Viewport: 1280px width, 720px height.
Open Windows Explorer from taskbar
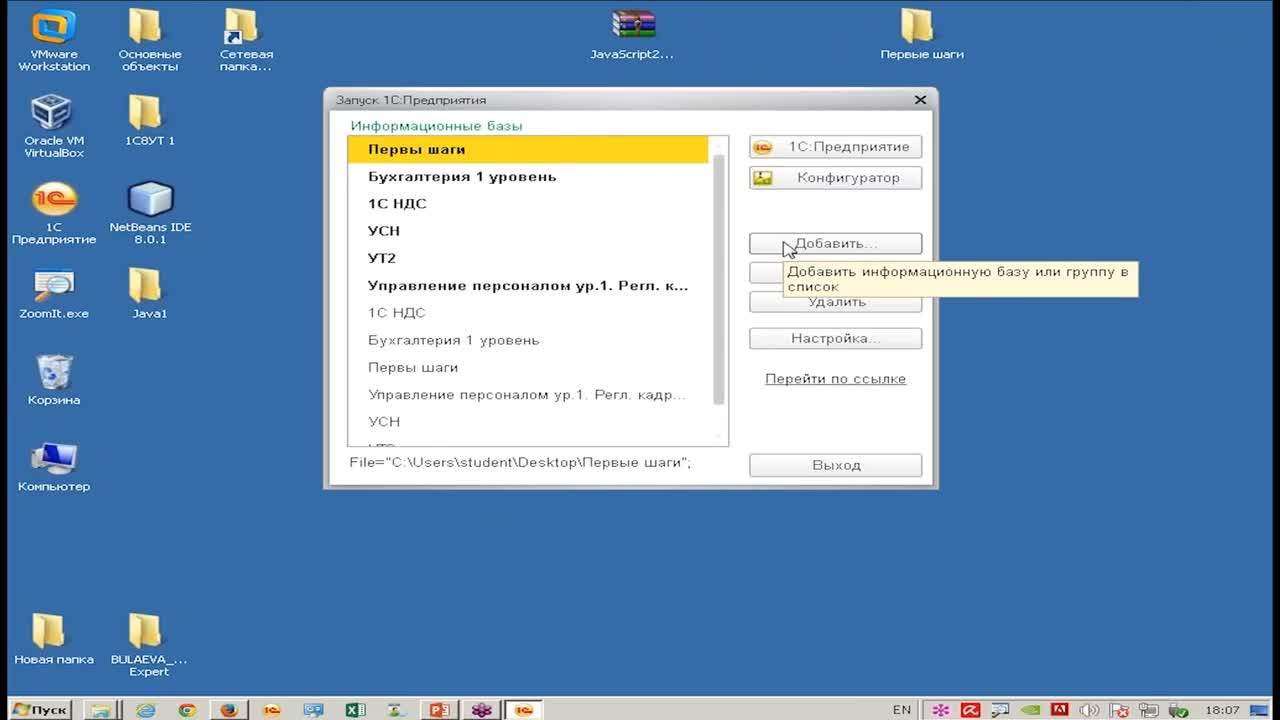pos(101,710)
